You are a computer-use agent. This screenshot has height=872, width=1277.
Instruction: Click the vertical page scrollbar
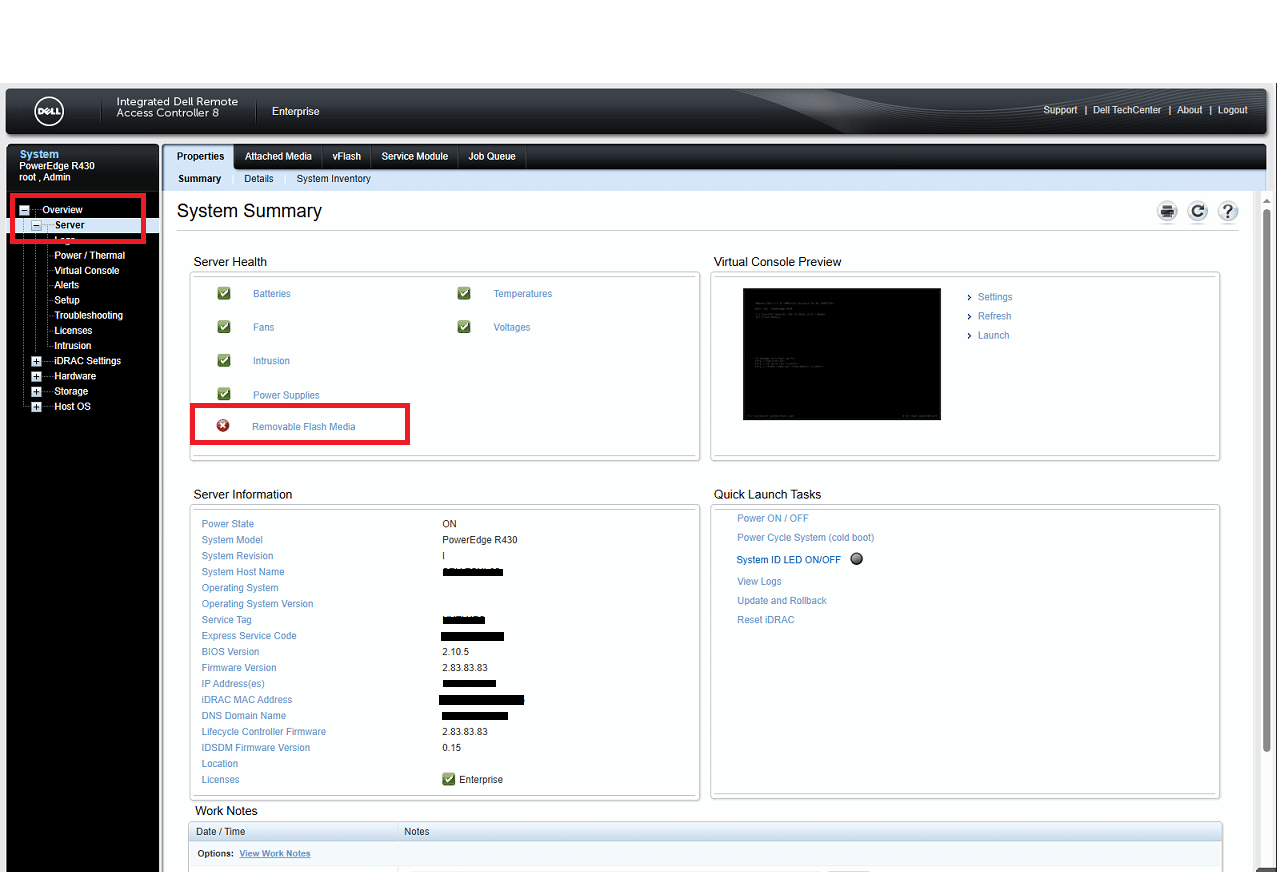[1268, 480]
